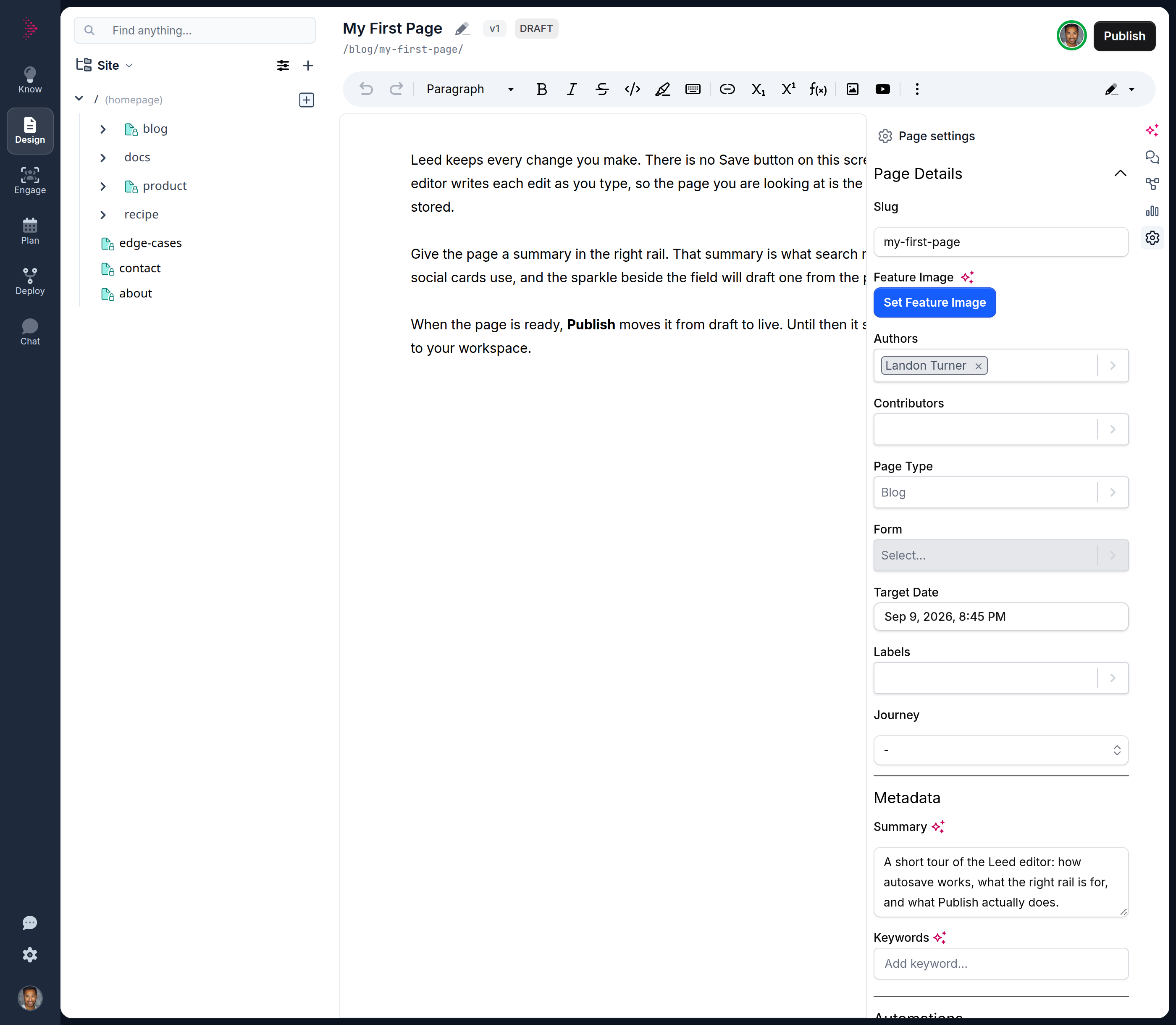Toggle italic formatting

[572, 89]
